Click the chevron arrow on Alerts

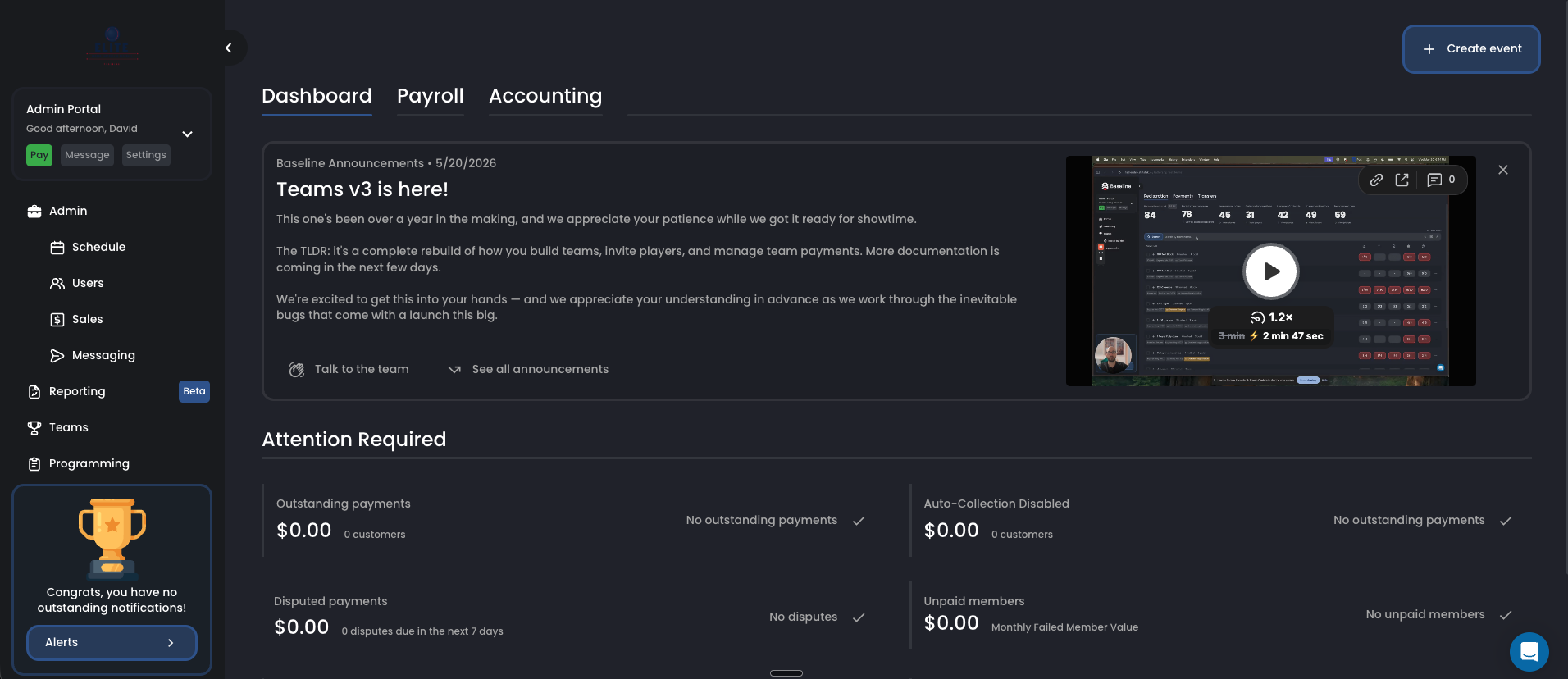171,643
